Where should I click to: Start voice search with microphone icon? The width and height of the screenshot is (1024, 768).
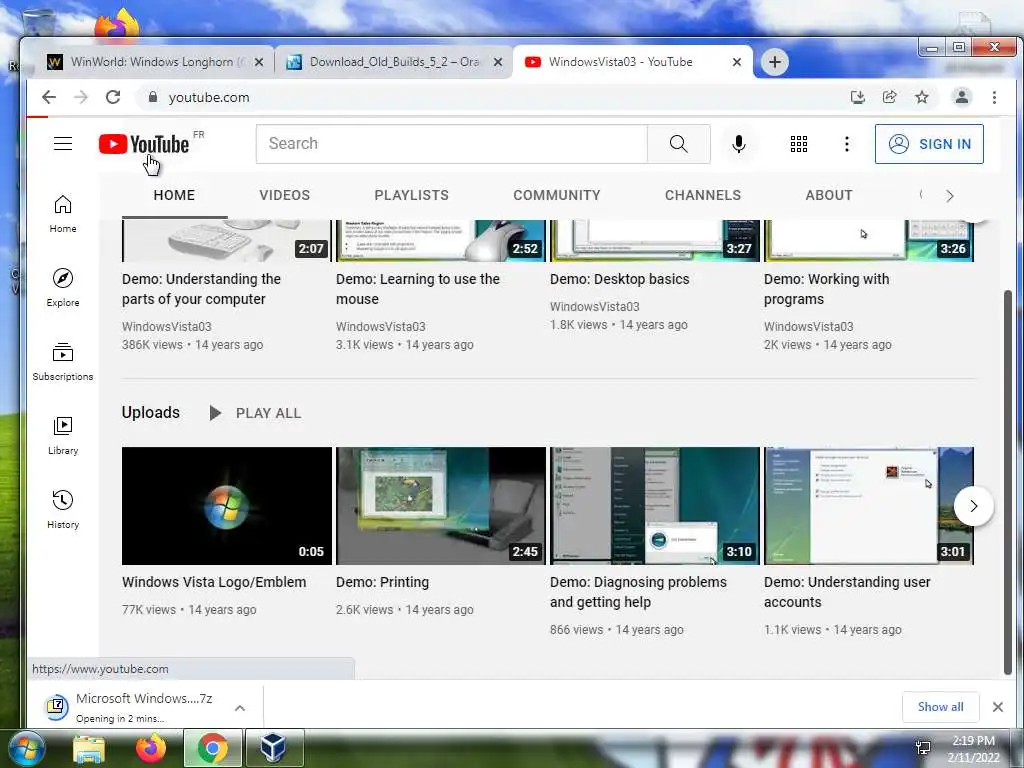(x=739, y=144)
